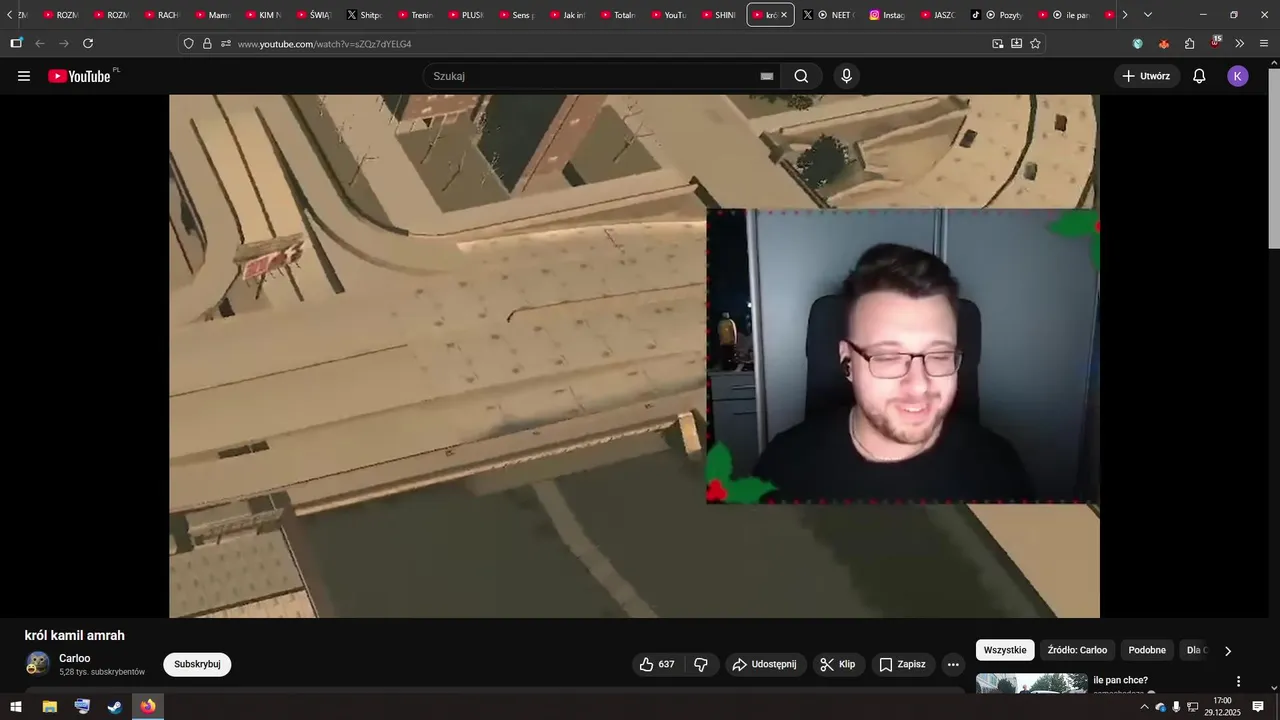Screen dimensions: 1280x720
Task: Switch to the Shitpo X tab
Action: 365,15
